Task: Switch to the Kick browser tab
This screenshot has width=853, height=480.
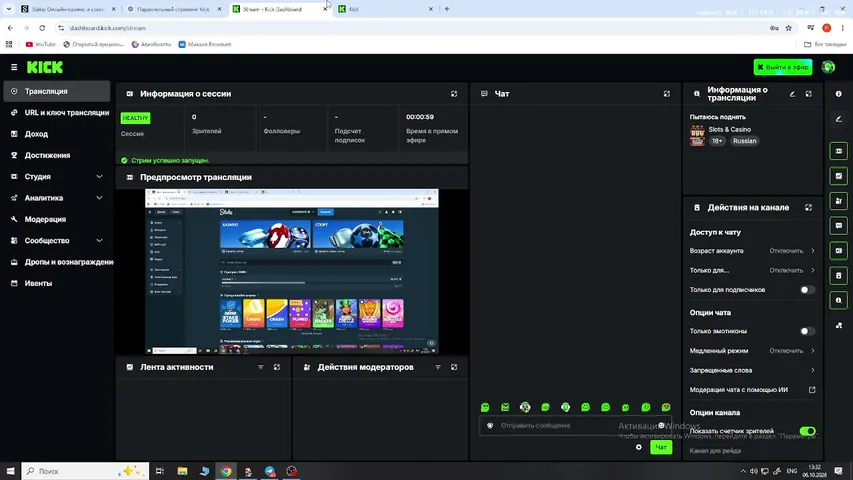Action: click(x=385, y=9)
